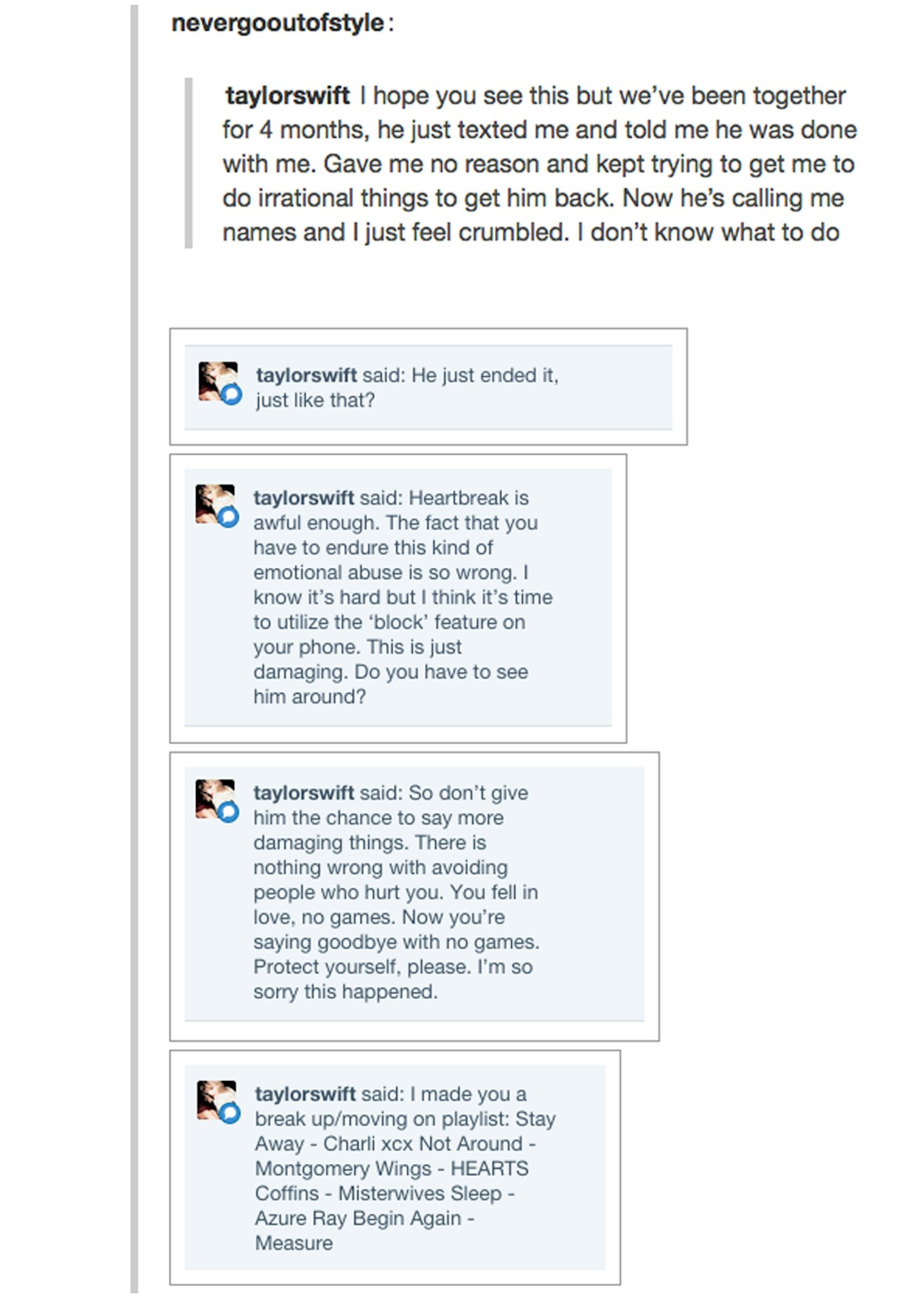Click the "Do you have to see him around?" text

pyautogui.click(x=391, y=684)
